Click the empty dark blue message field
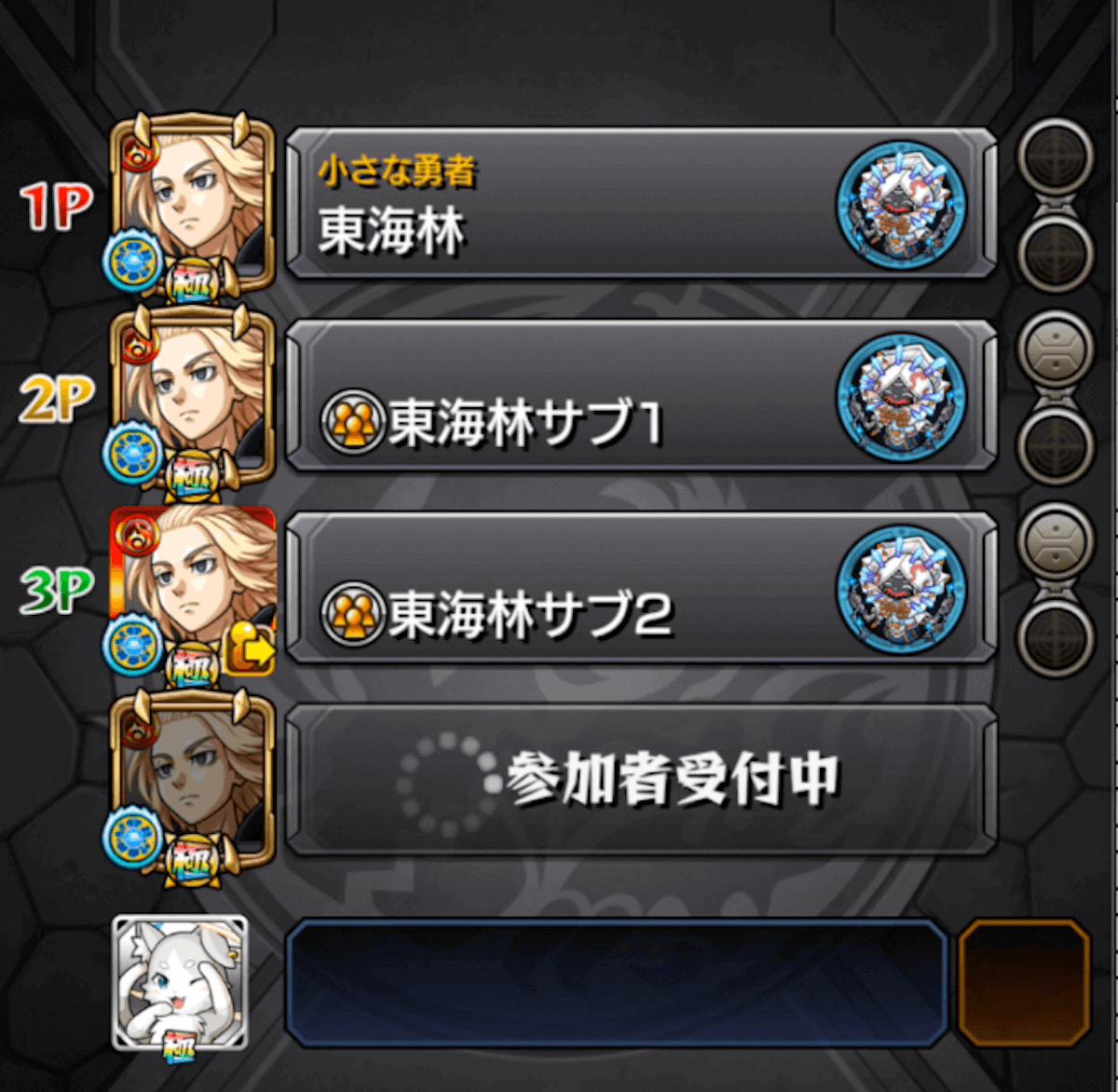 coord(617,983)
